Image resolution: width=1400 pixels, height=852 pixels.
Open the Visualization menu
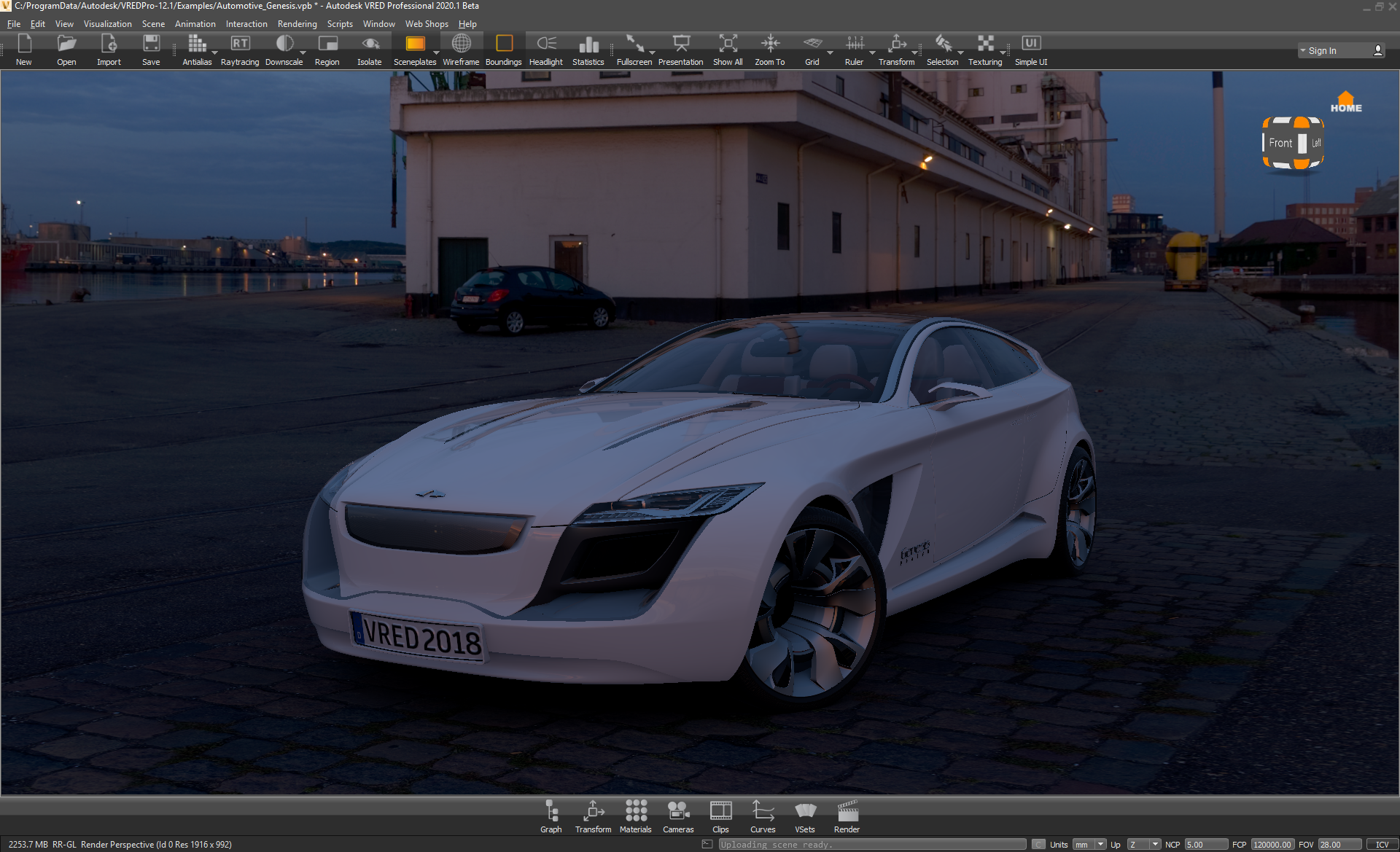108,24
